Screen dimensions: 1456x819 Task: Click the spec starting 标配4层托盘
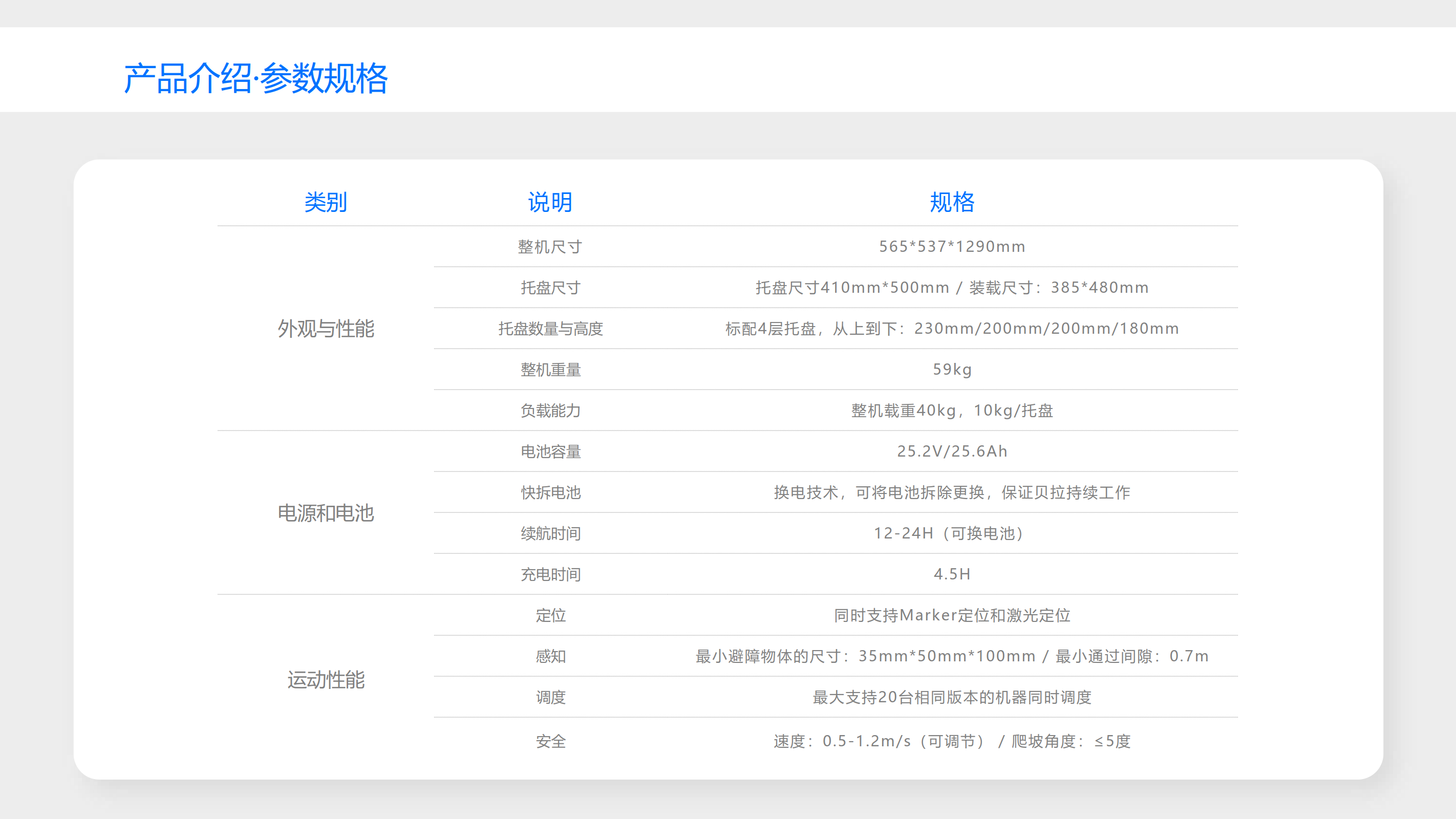952,329
